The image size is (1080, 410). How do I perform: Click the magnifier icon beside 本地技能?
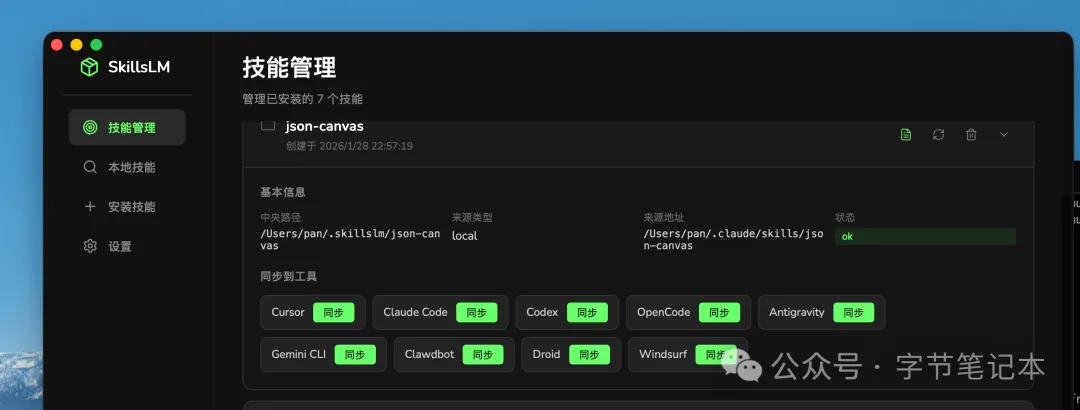tap(90, 167)
